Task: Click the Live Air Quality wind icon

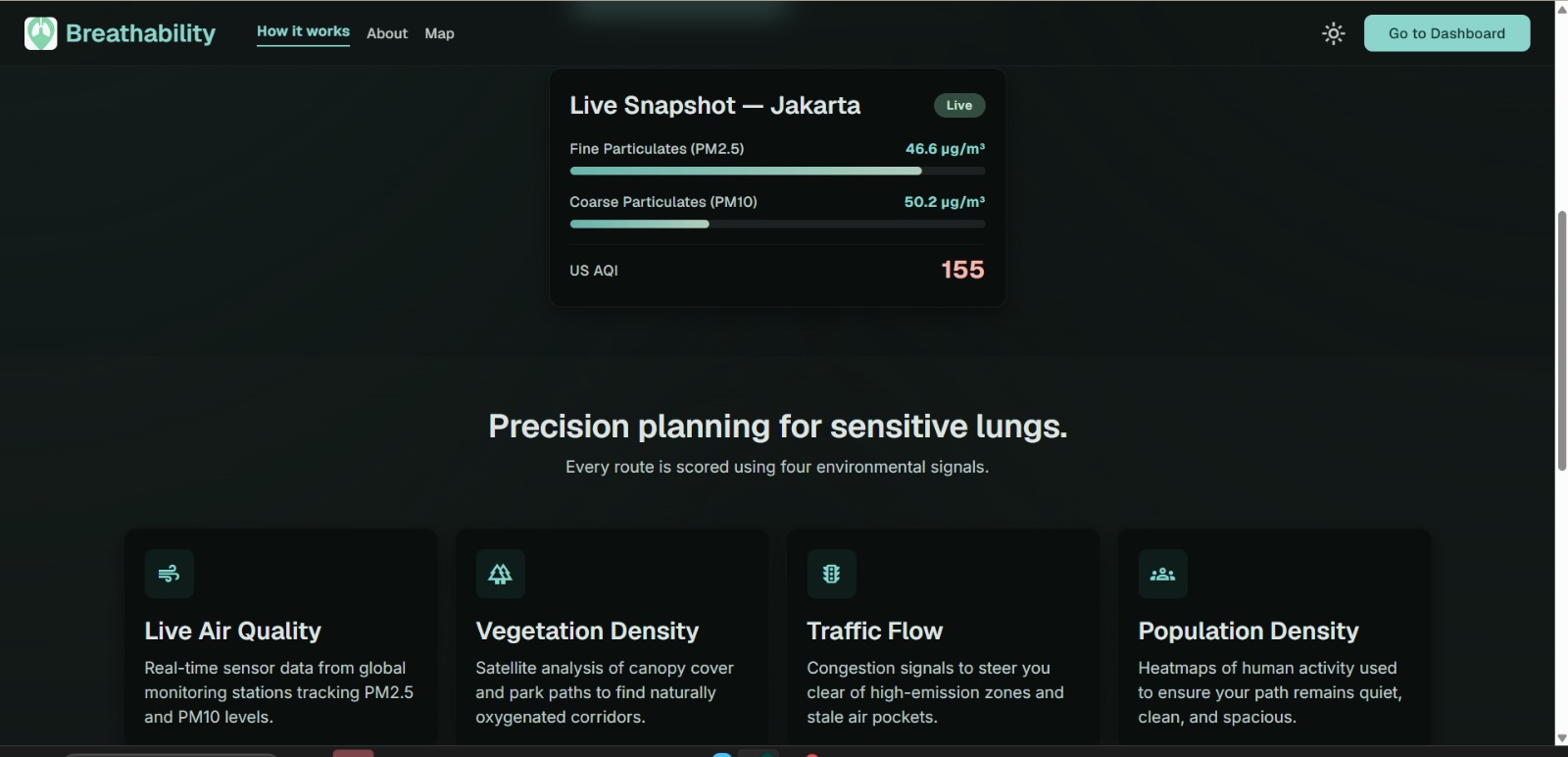Action: (169, 574)
